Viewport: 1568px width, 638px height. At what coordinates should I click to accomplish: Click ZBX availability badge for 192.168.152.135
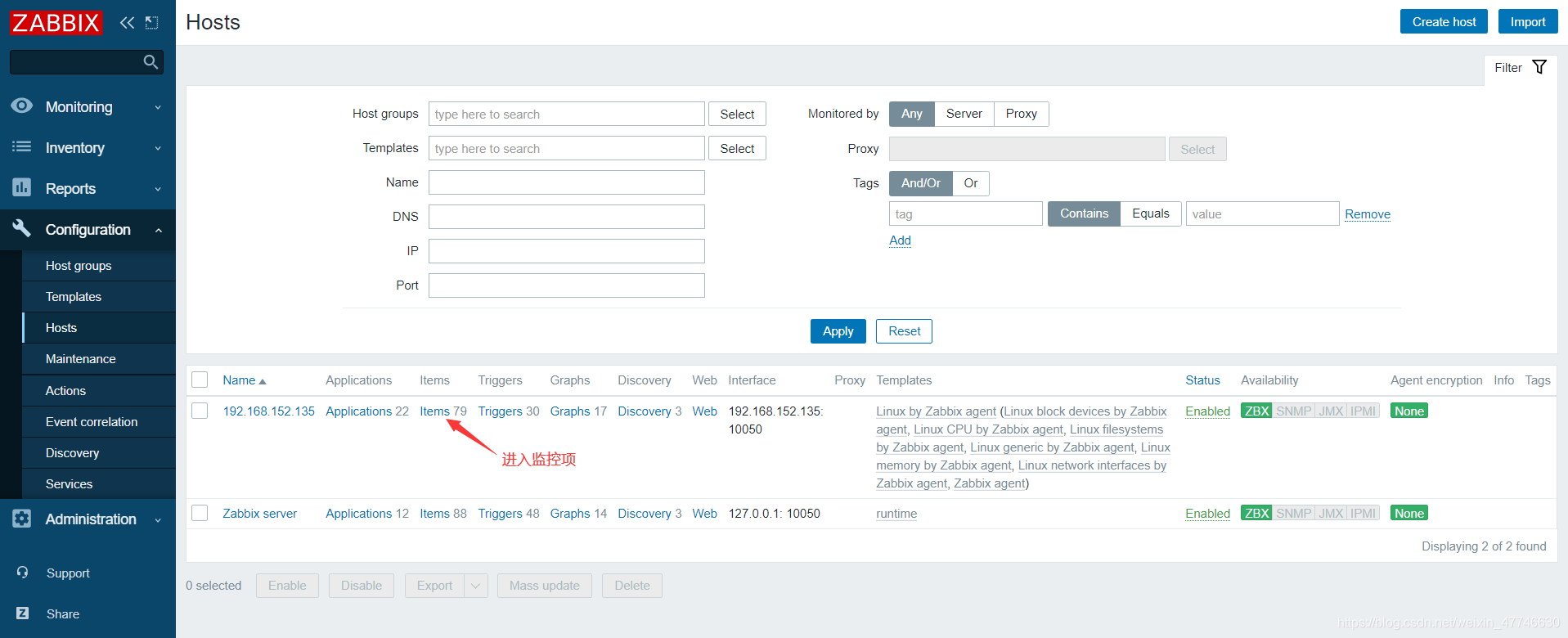[1256, 411]
